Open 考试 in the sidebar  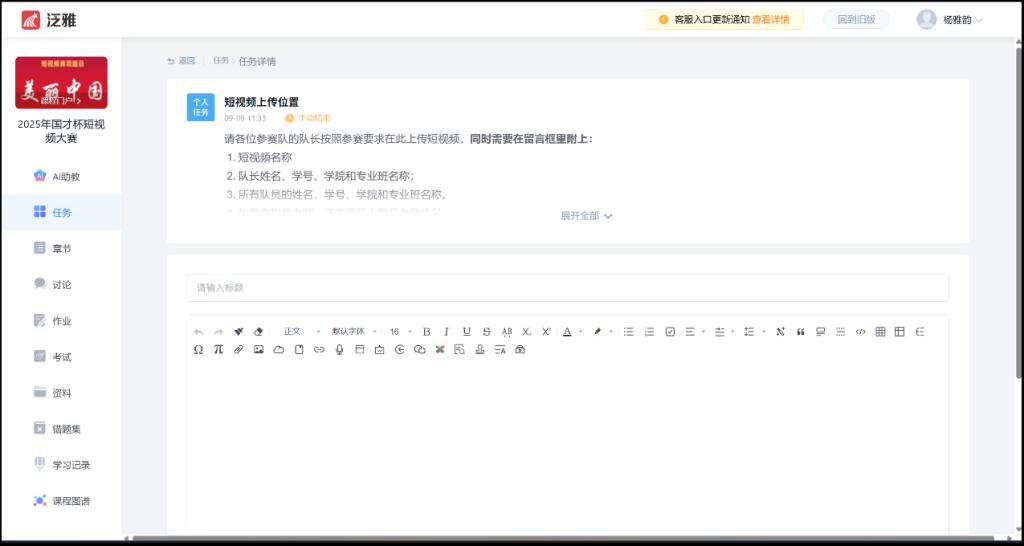pyautogui.click(x=61, y=357)
